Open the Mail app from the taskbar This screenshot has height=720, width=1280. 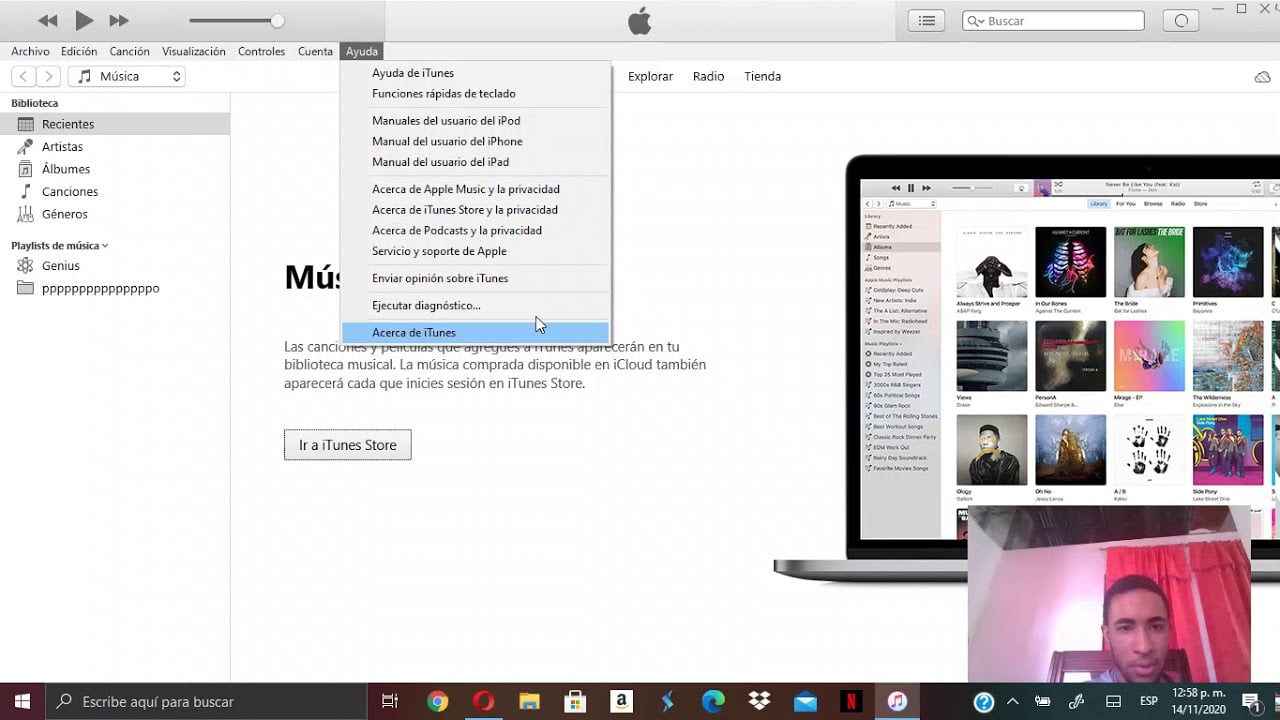(x=805, y=701)
